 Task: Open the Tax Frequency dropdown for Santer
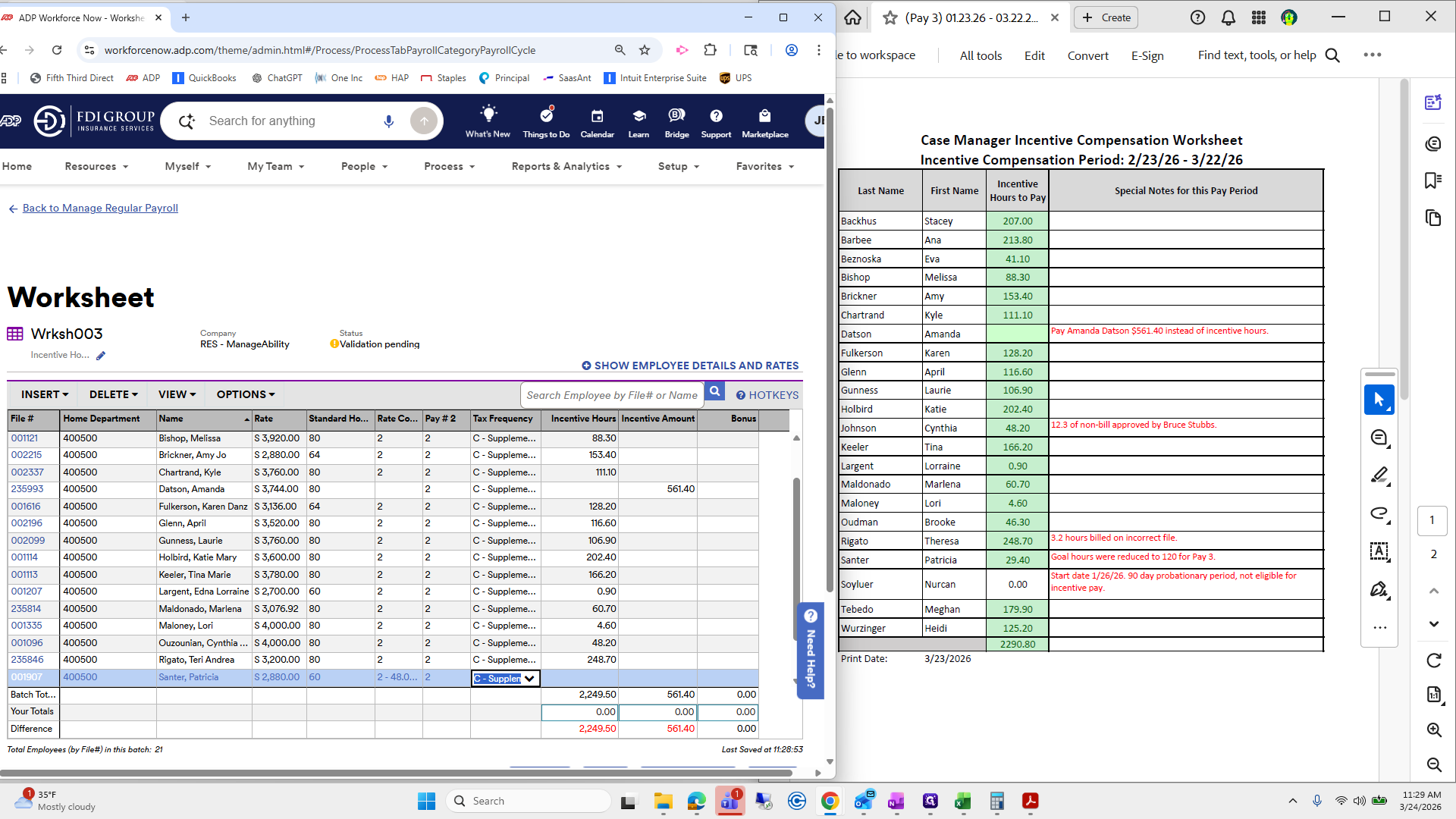[529, 679]
